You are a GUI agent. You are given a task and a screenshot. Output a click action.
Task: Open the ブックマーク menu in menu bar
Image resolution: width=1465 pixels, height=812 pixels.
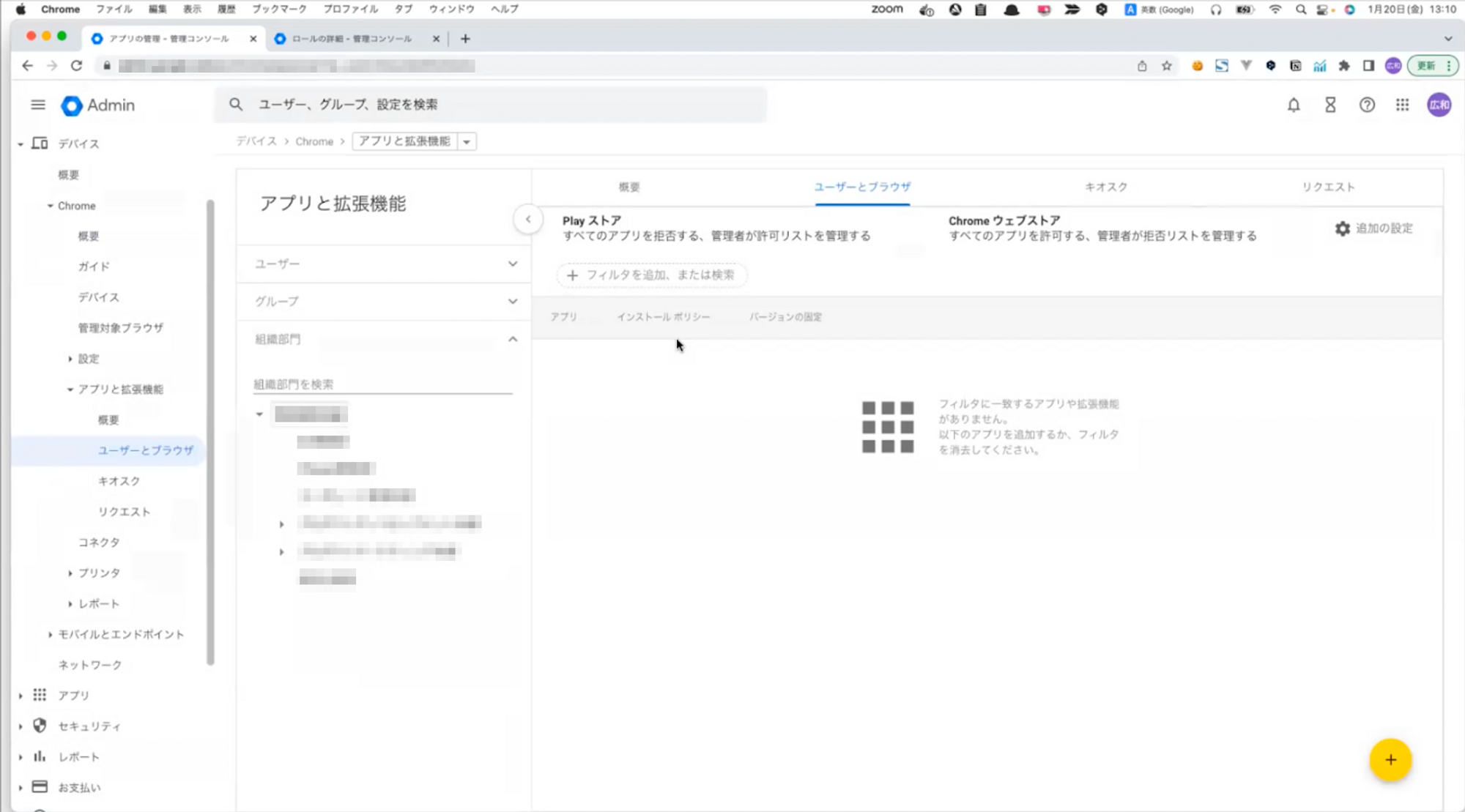[279, 9]
